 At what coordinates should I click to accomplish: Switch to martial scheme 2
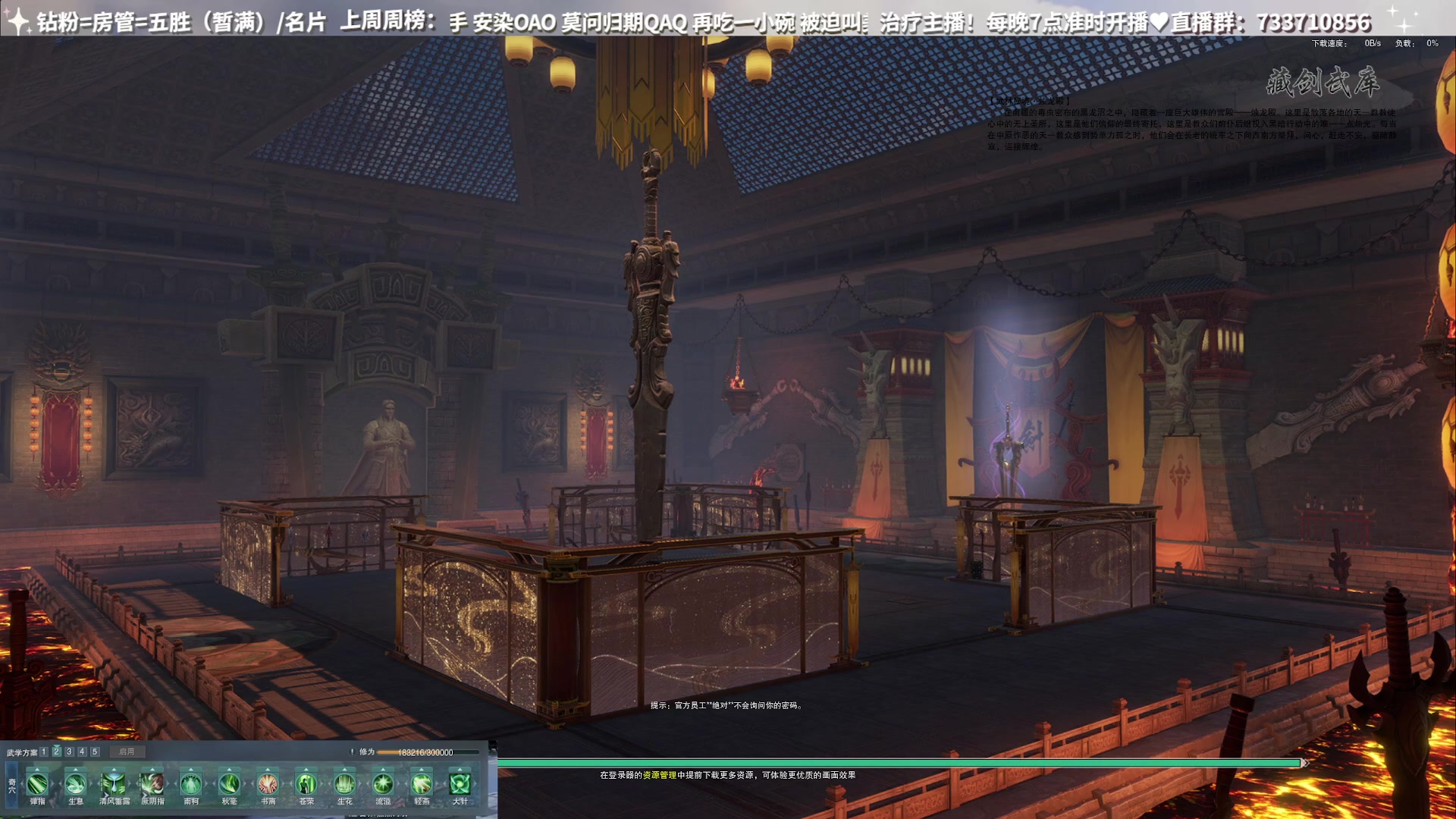[x=57, y=752]
